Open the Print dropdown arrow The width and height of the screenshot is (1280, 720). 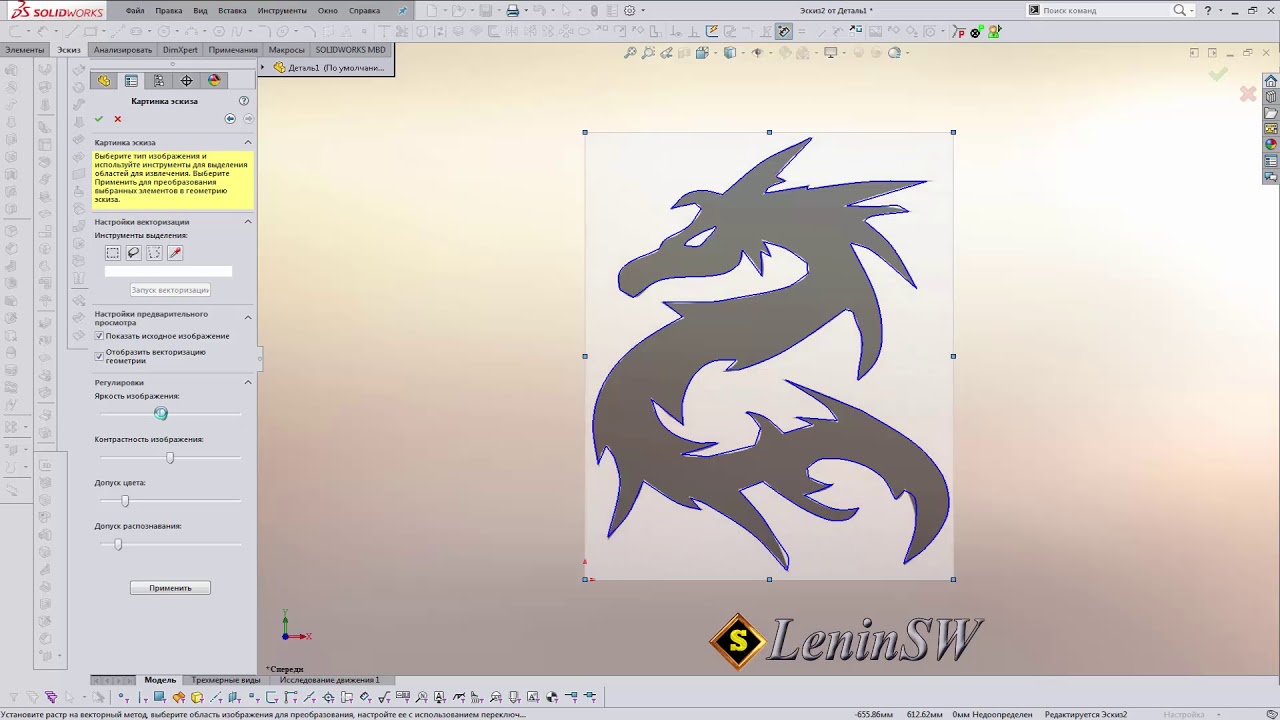(x=527, y=11)
